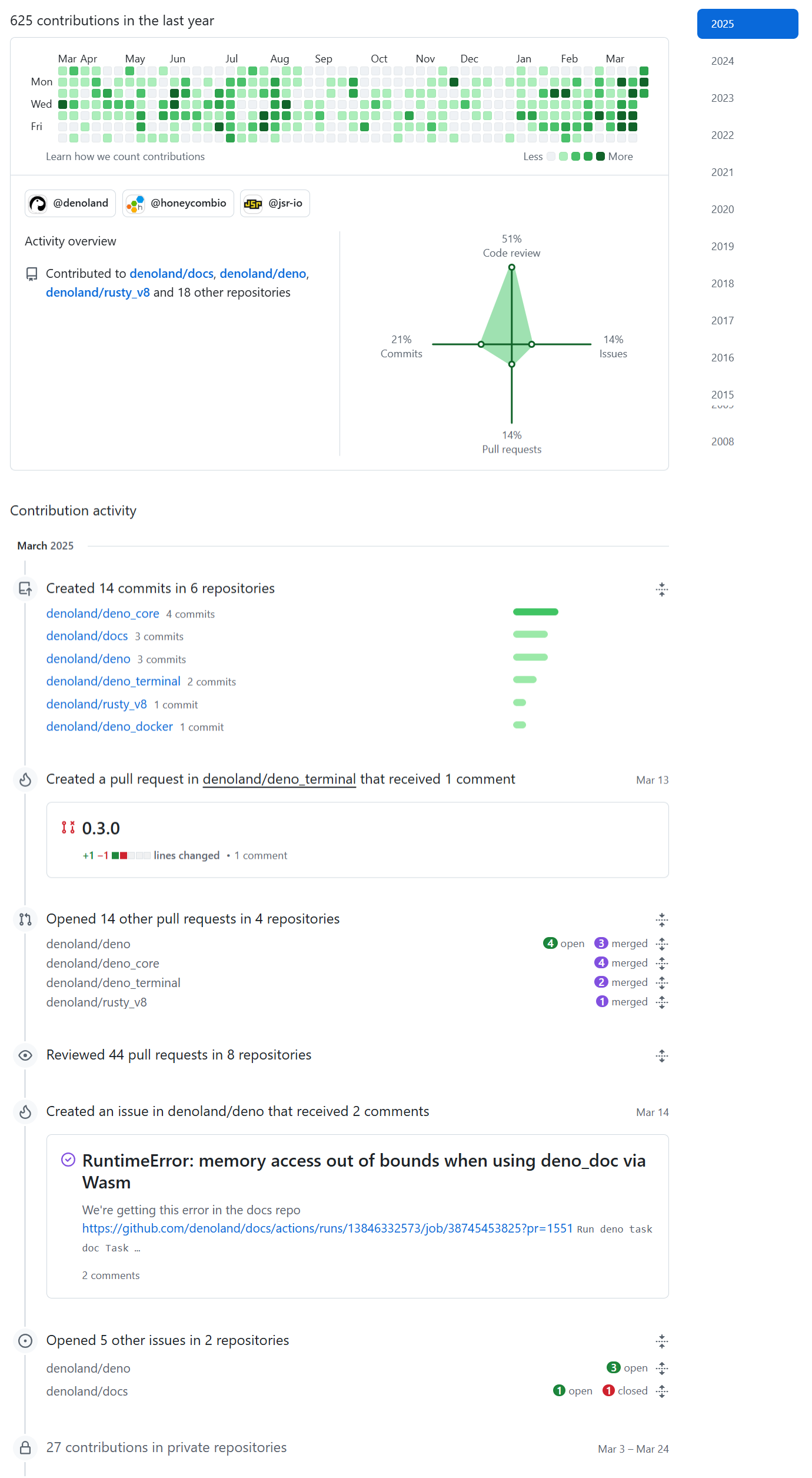Open the denoland/rusty_v8 link in activity overview
The image size is (812, 1478).
click(98, 293)
